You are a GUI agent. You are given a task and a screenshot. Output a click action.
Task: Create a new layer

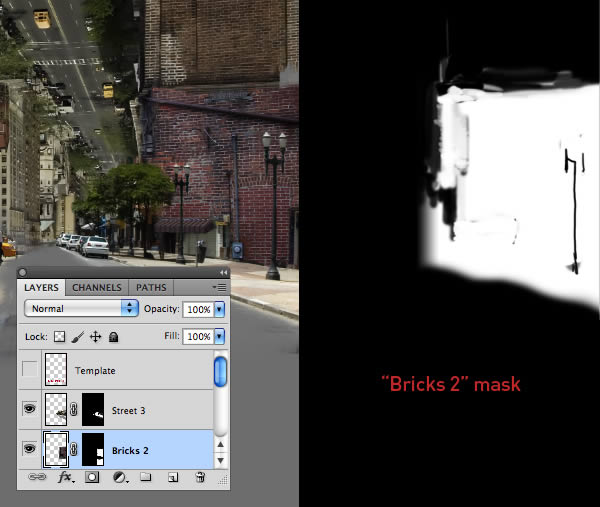173,477
